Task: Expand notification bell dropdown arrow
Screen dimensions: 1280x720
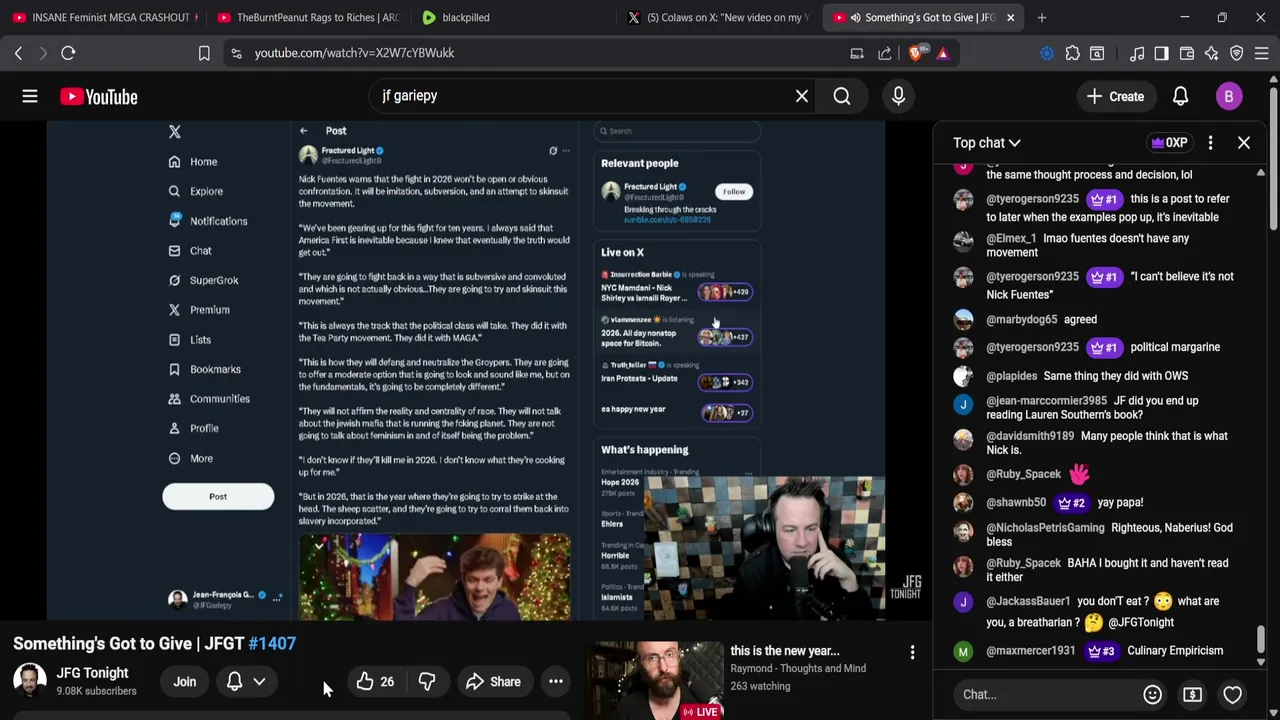Action: (x=259, y=682)
